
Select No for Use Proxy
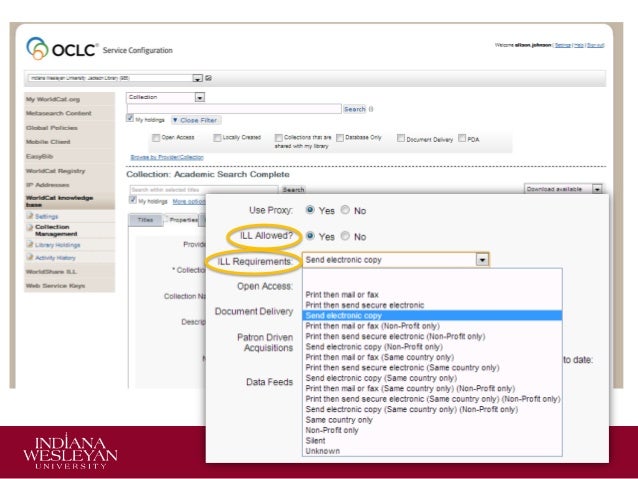coord(345,210)
